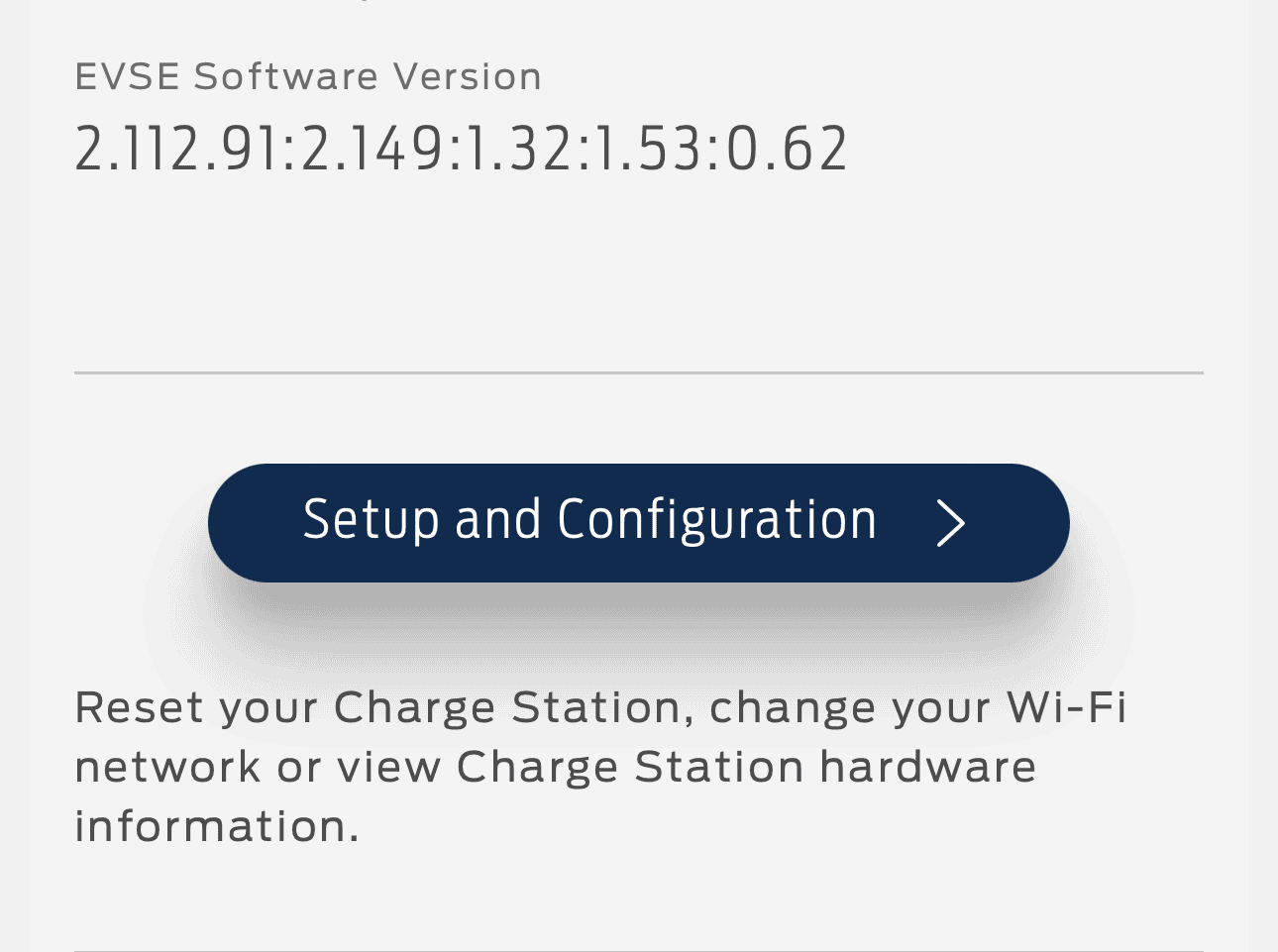Click the word "information." in the description

217,827
